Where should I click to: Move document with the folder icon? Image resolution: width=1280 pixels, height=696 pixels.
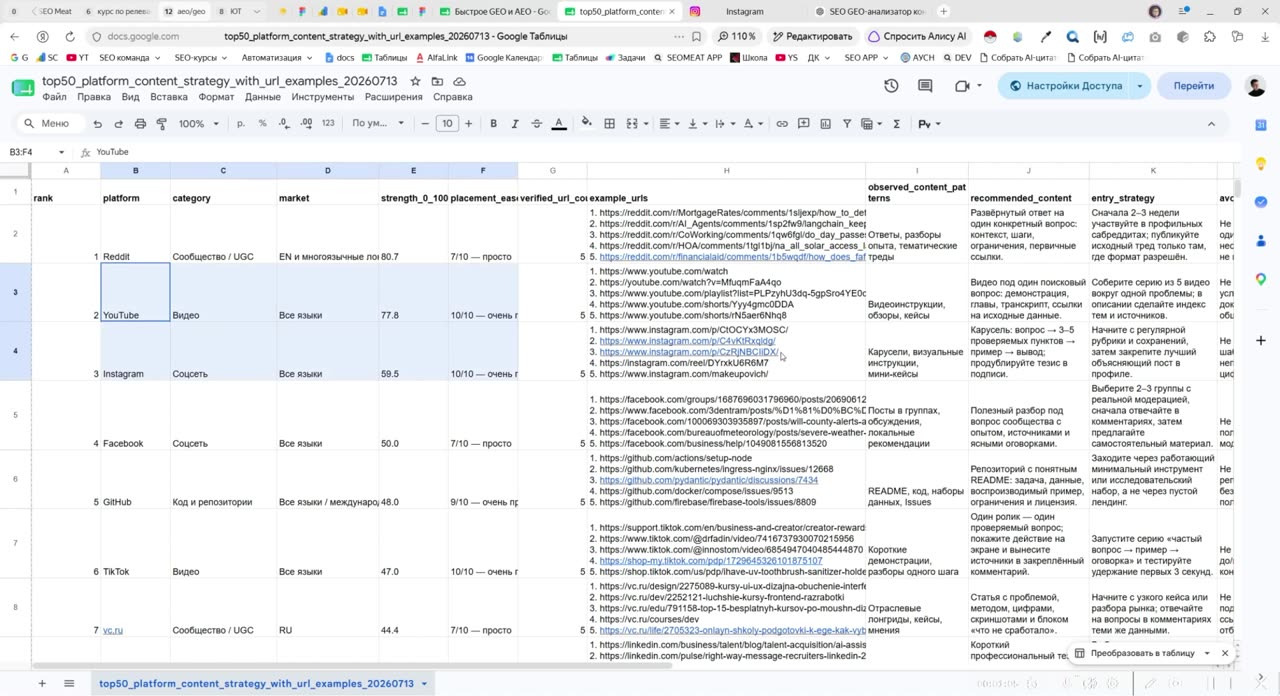tap(437, 81)
